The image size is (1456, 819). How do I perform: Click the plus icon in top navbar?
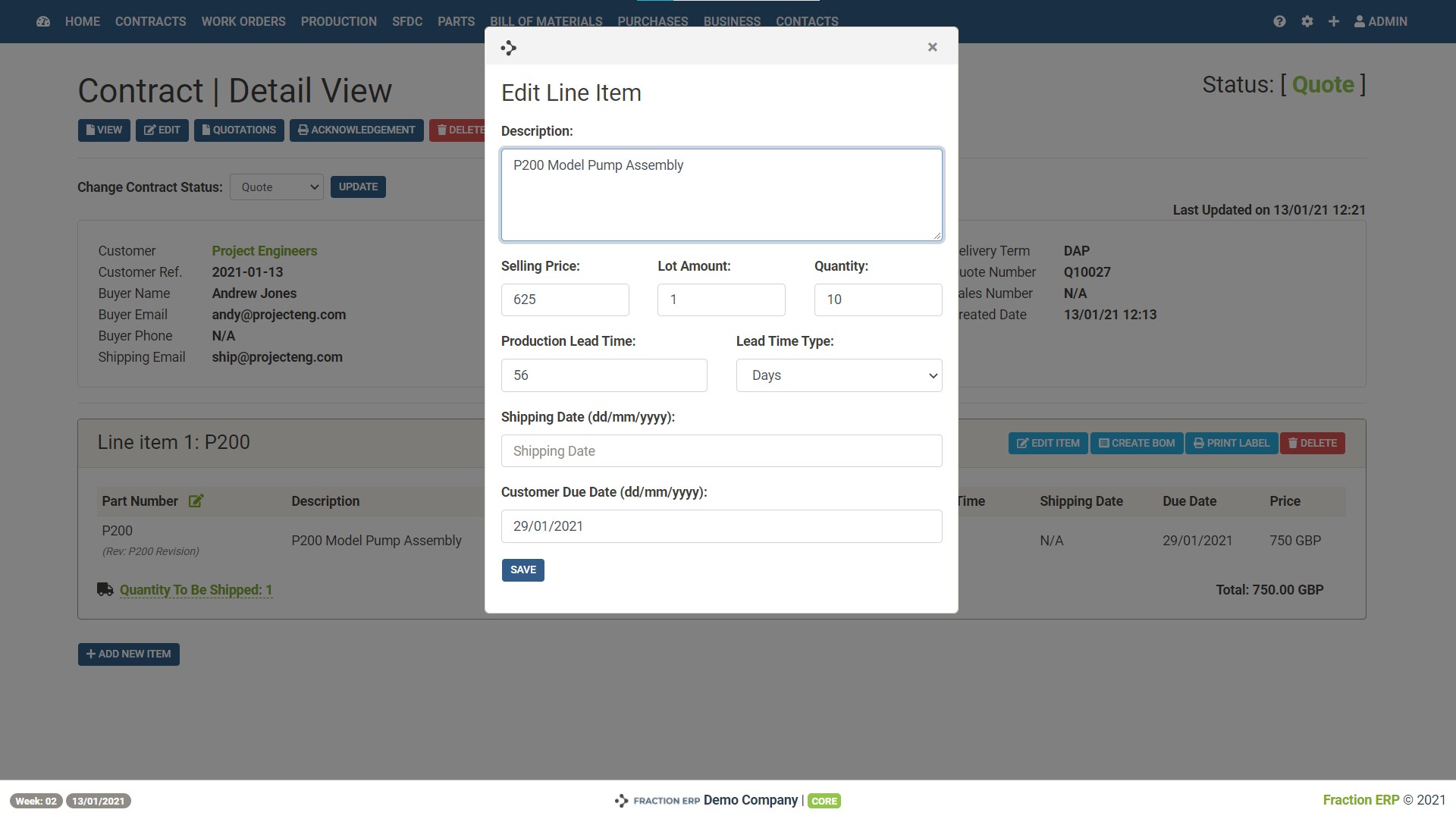click(x=1333, y=21)
